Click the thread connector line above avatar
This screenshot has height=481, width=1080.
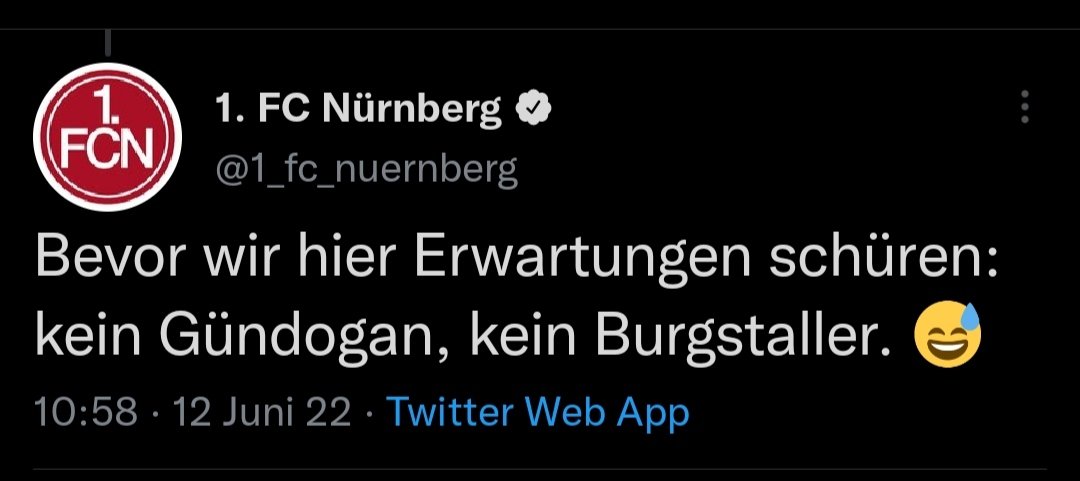pos(107,42)
